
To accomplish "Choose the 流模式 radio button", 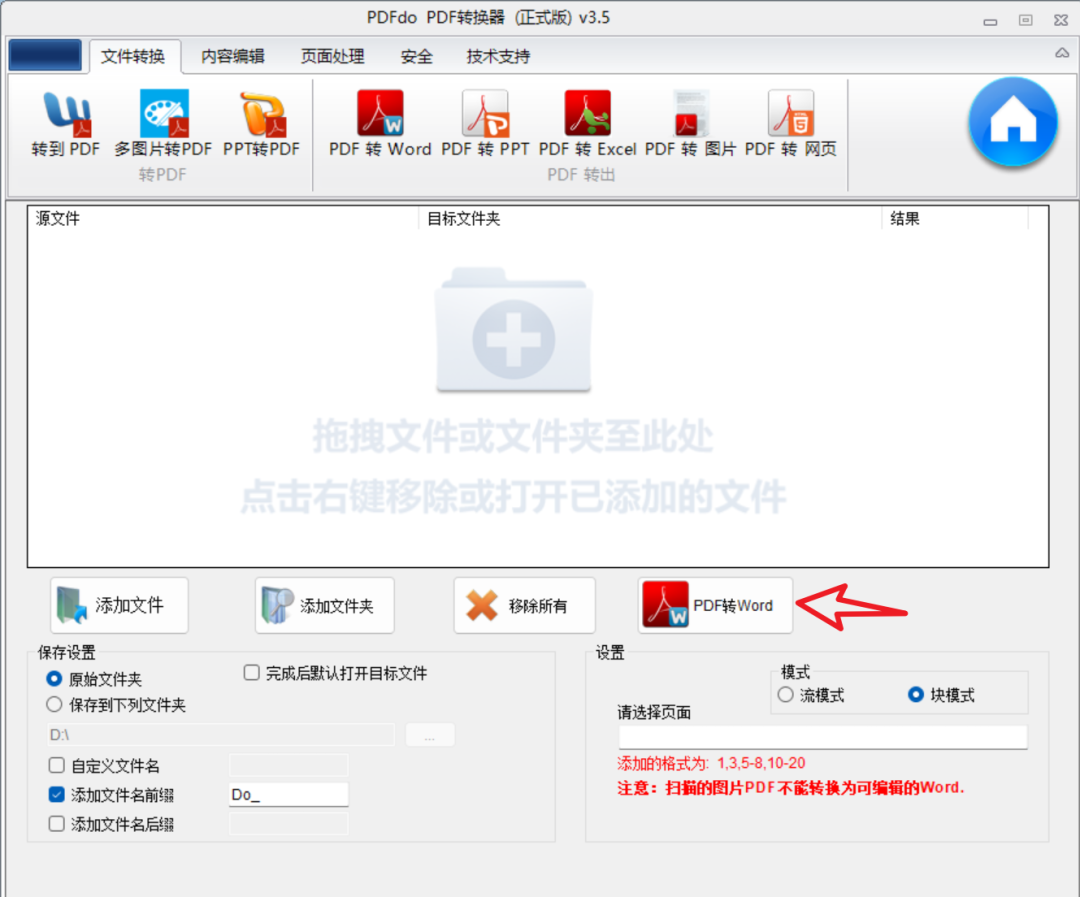I will (786, 694).
